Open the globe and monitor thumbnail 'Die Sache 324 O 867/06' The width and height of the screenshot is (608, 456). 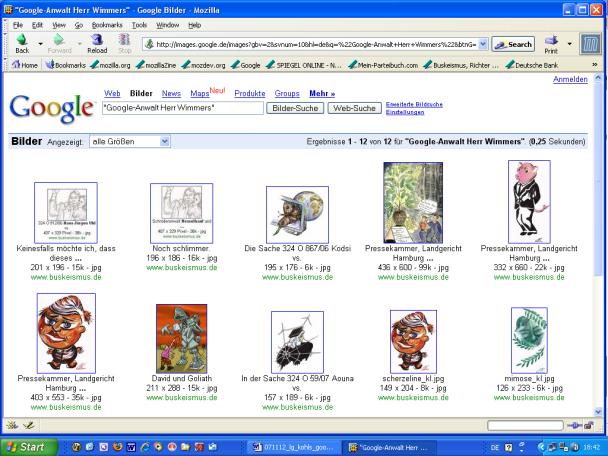click(297, 215)
